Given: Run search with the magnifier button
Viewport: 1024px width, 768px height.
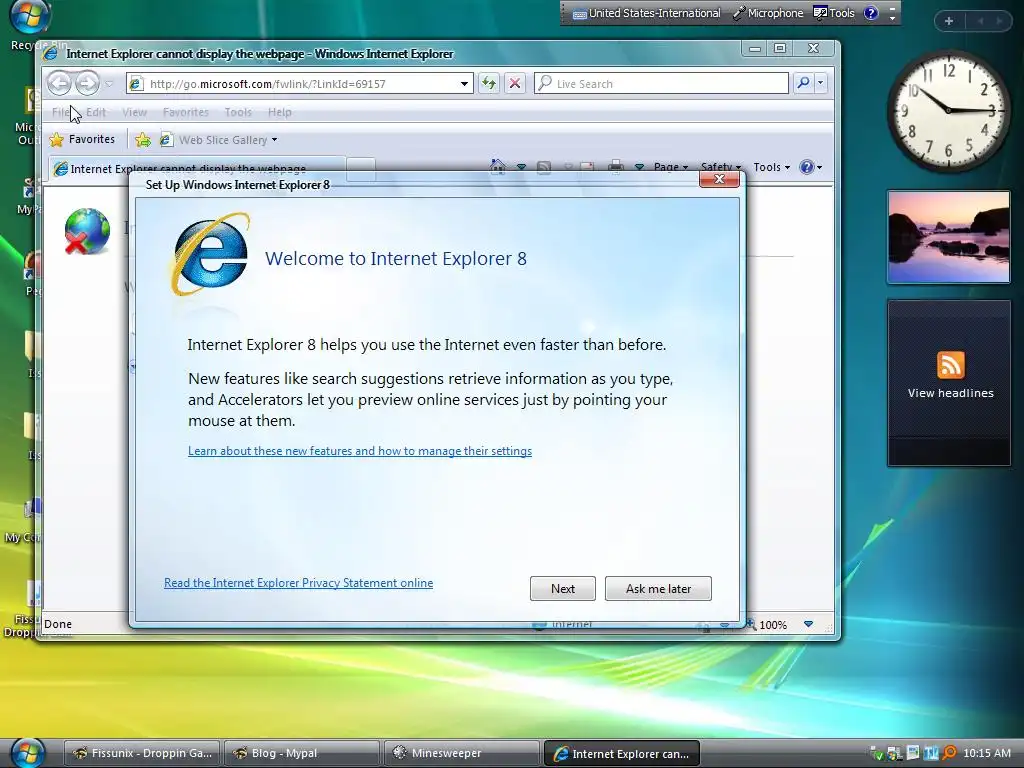Looking at the screenshot, I should pos(803,83).
